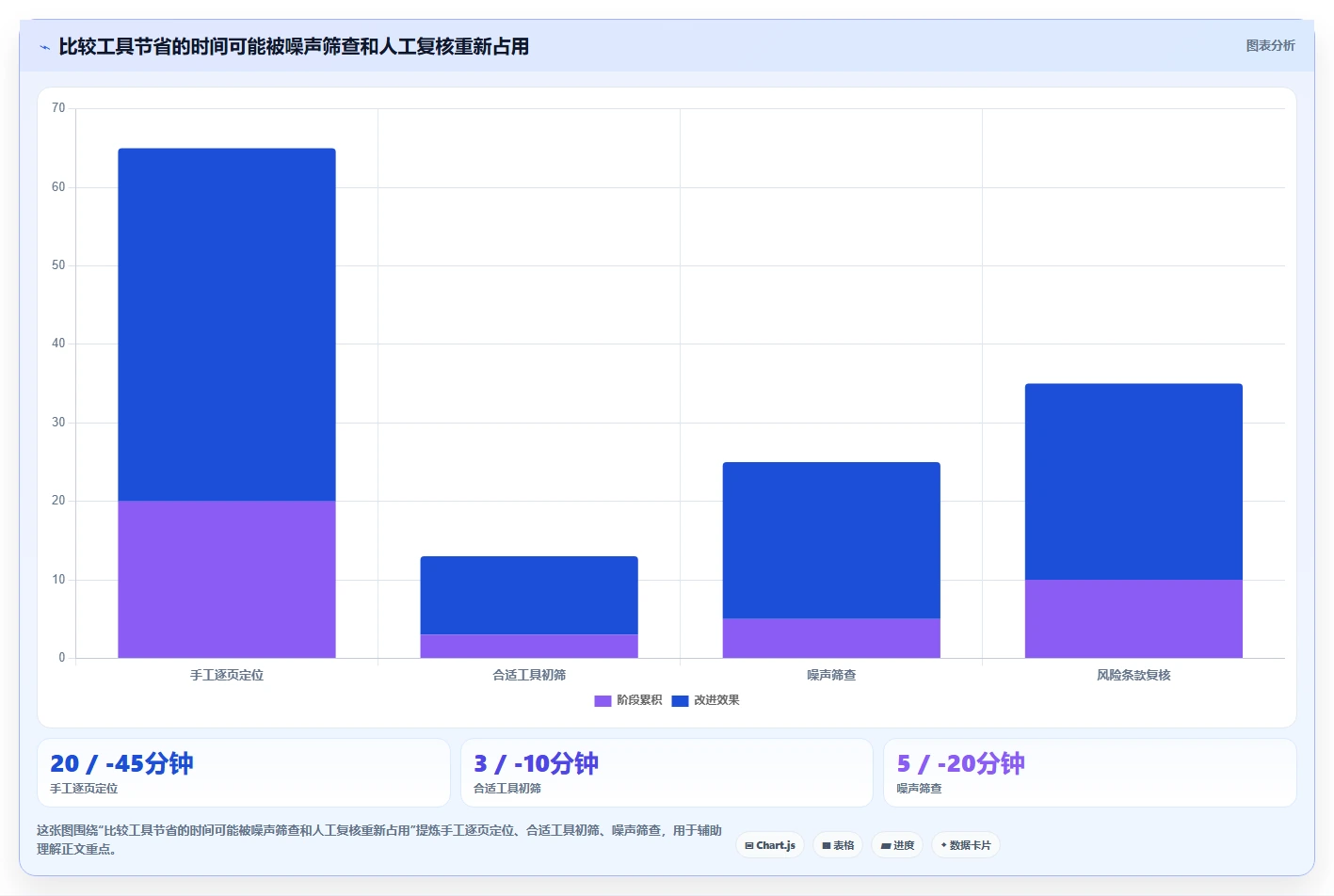Open the 5 / -20分钟 data card
1334x896 pixels.
[1090, 773]
